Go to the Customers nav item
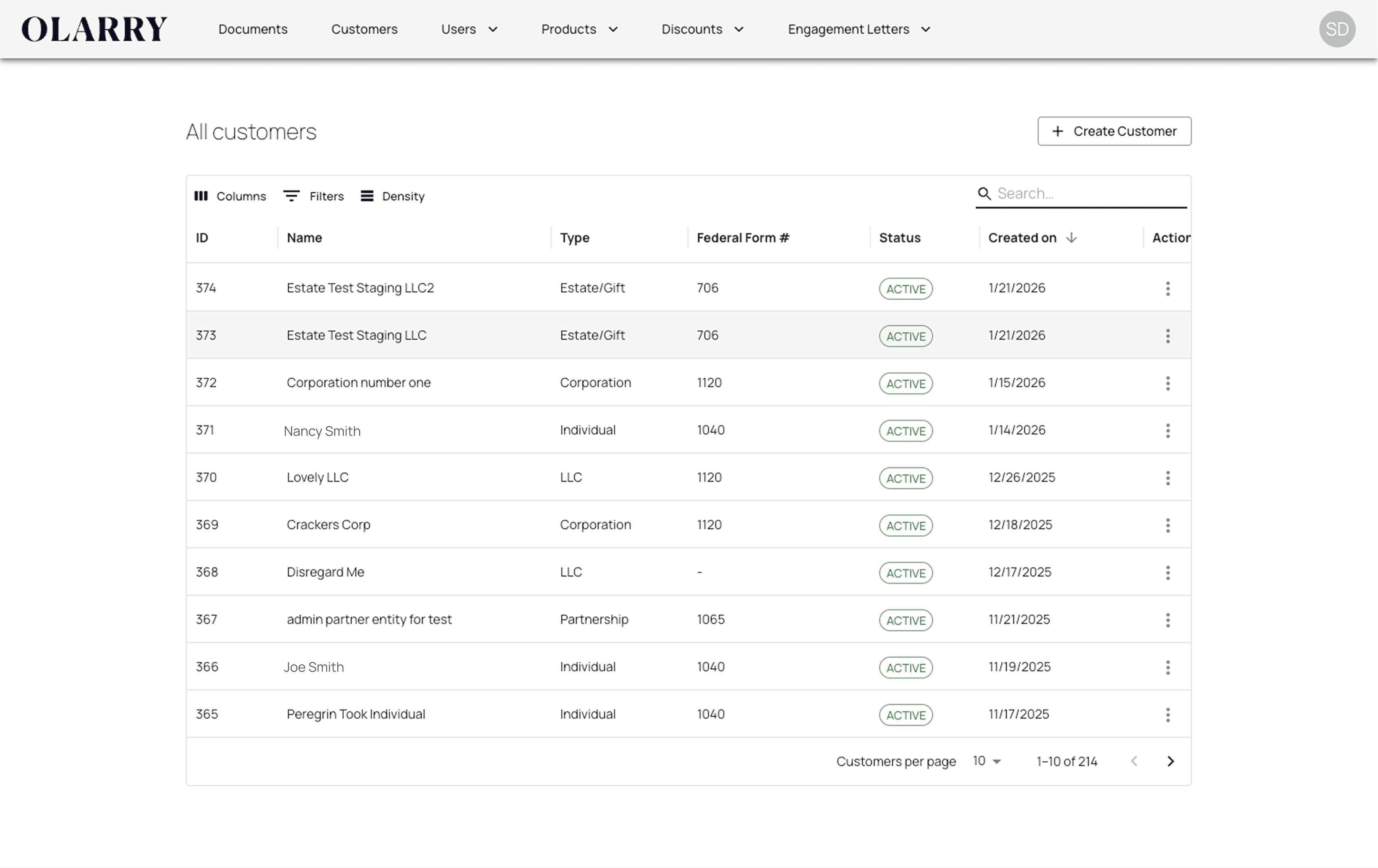Viewport: 1378px width, 868px height. coord(364,29)
